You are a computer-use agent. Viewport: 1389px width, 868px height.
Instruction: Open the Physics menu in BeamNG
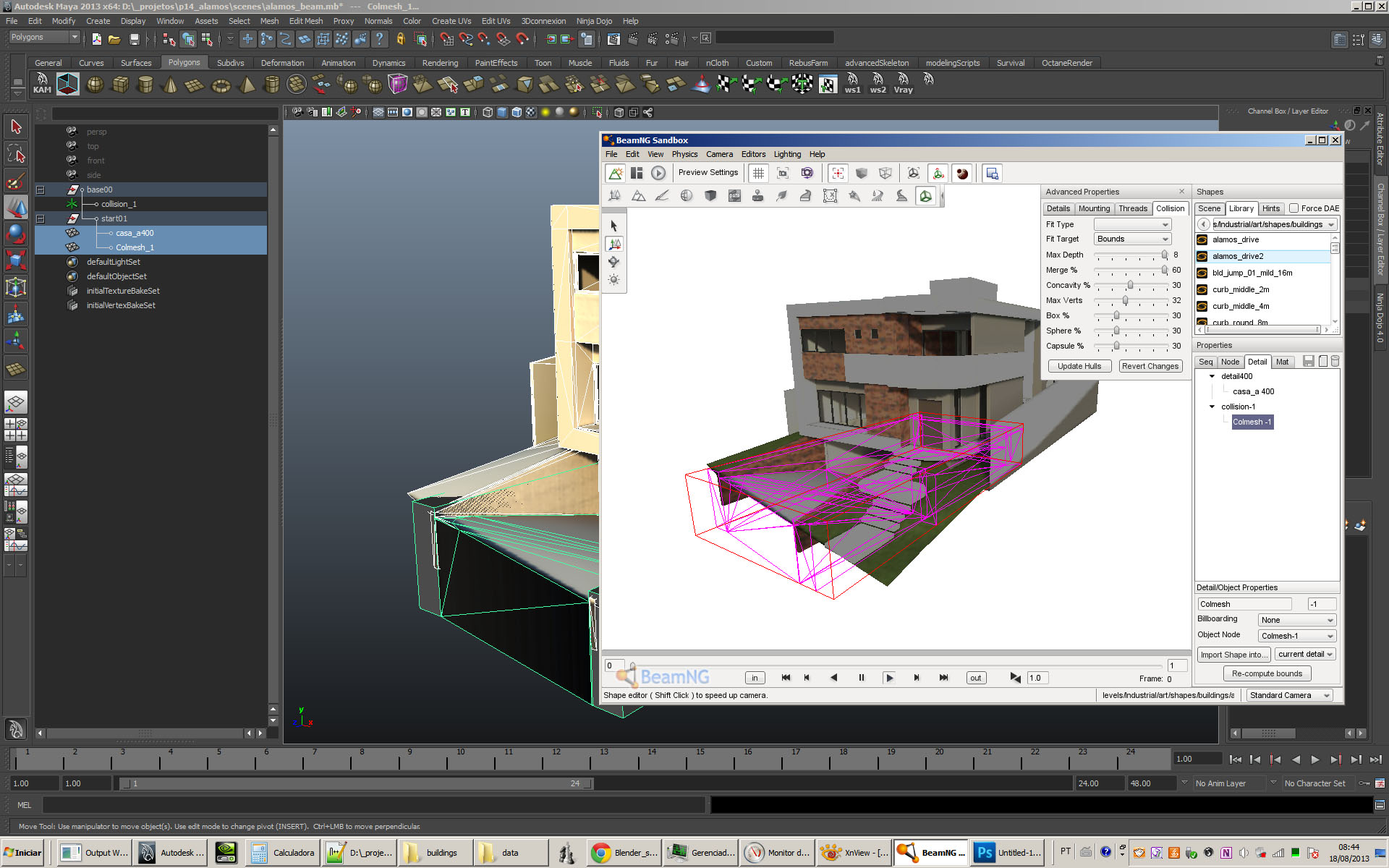pos(684,154)
